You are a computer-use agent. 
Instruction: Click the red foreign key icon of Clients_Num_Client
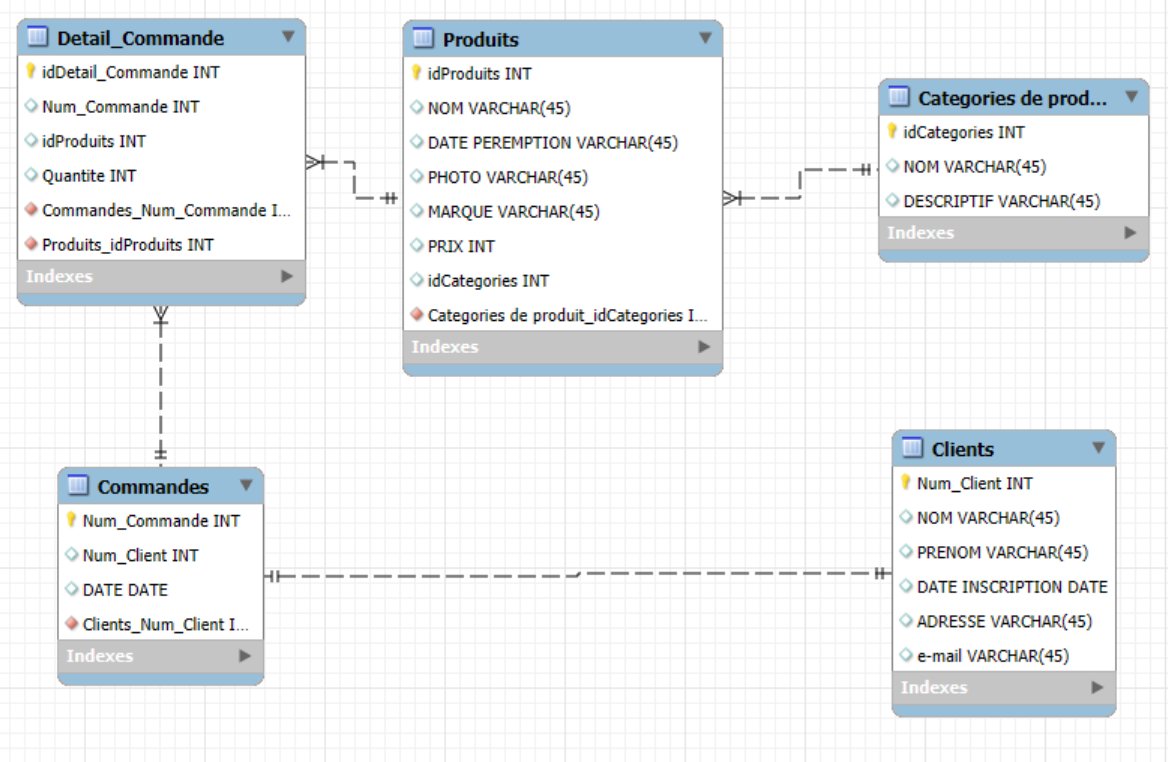tap(72, 623)
